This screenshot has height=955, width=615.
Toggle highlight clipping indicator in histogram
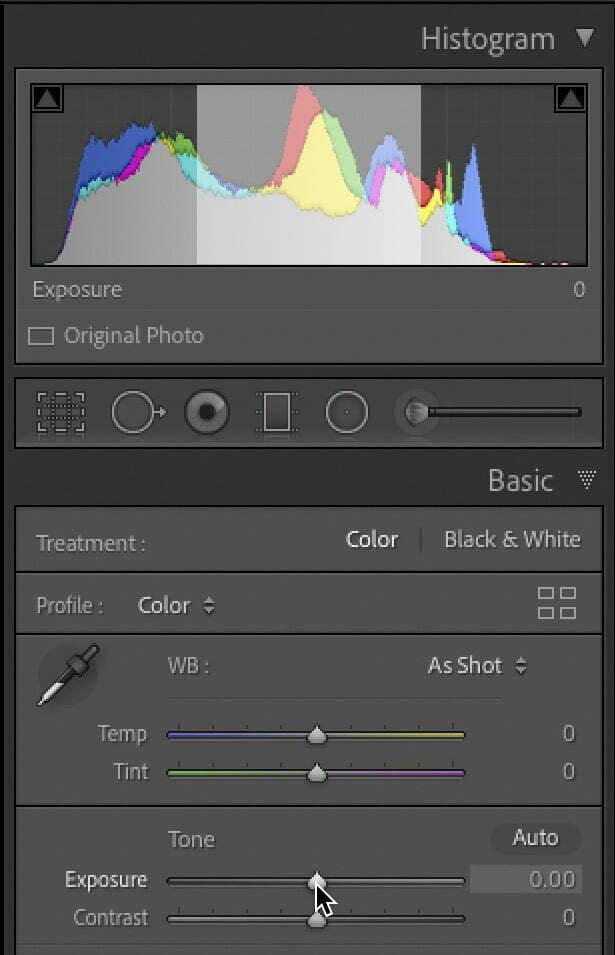[x=571, y=98]
